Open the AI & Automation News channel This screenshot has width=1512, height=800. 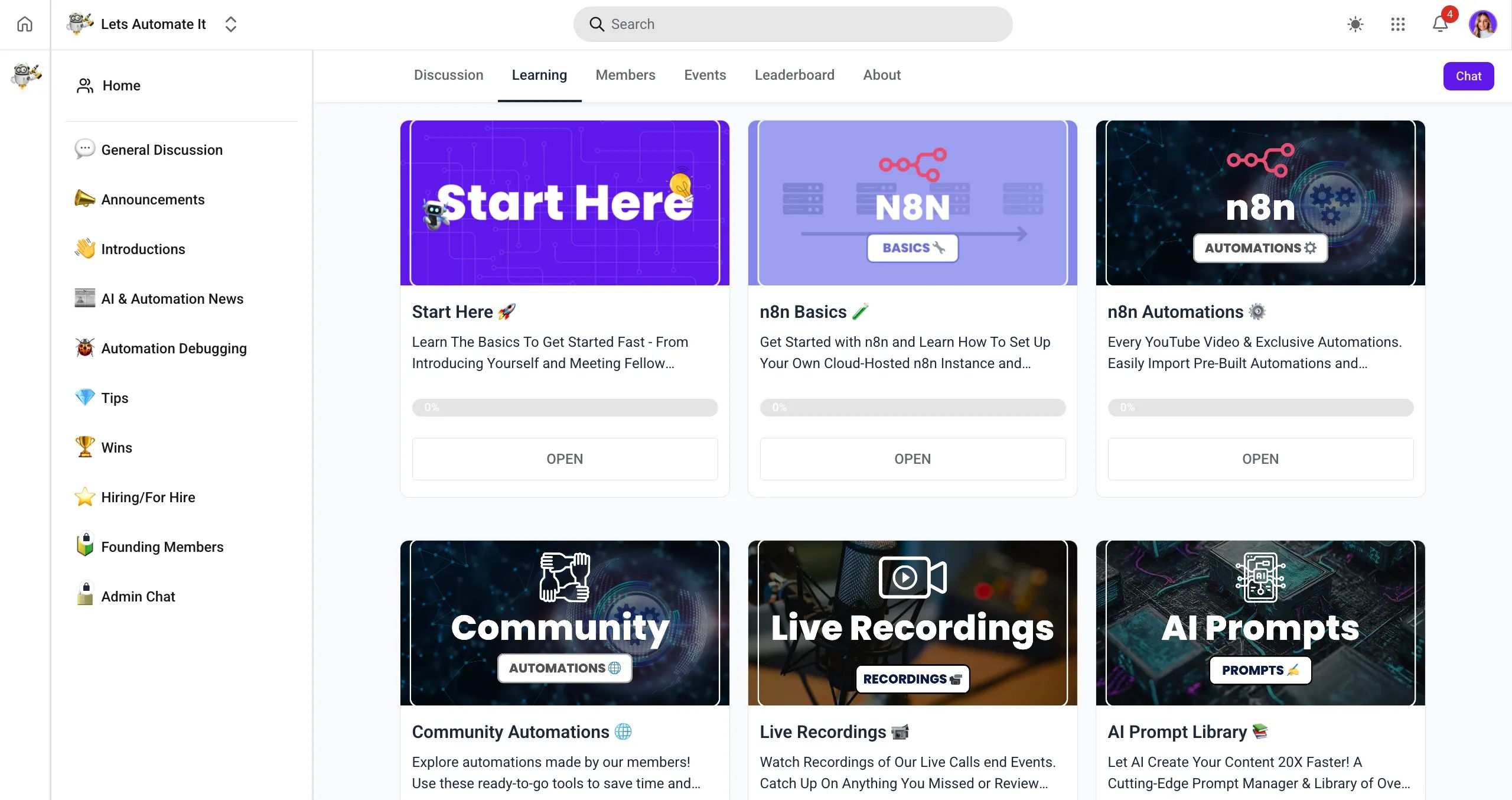tap(172, 299)
